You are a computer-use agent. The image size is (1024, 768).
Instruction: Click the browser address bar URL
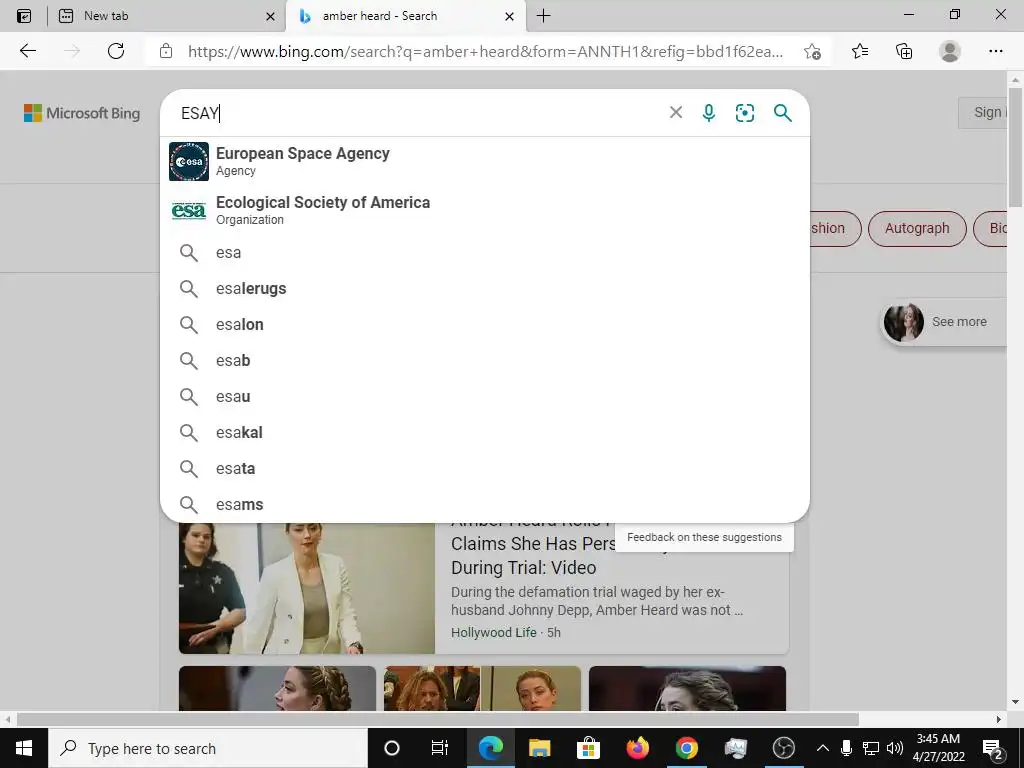click(x=485, y=52)
